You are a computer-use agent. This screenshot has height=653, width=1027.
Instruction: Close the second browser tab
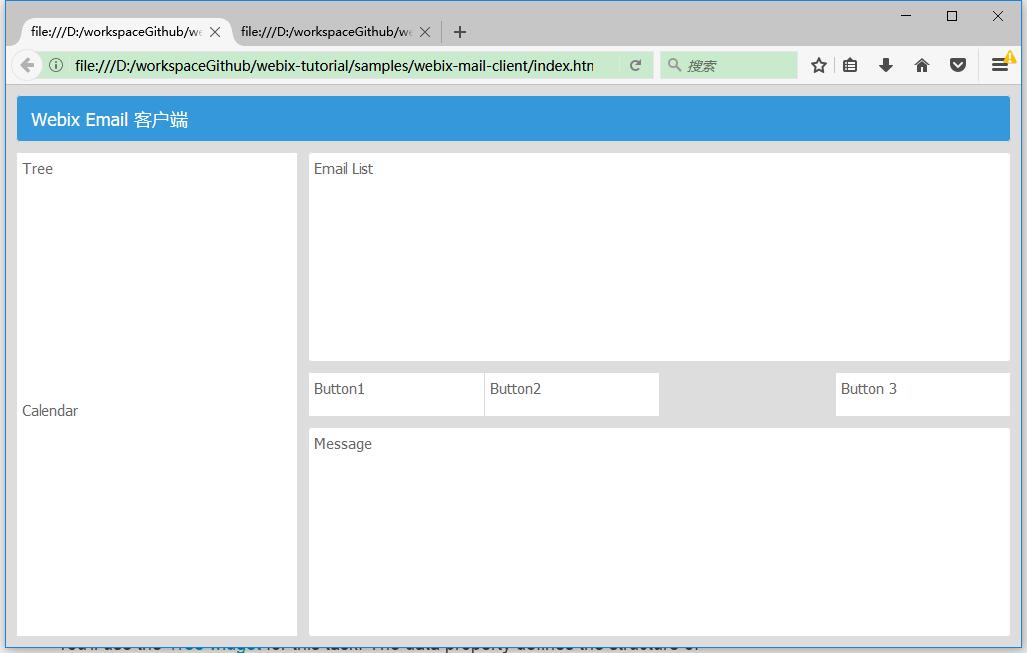click(425, 32)
